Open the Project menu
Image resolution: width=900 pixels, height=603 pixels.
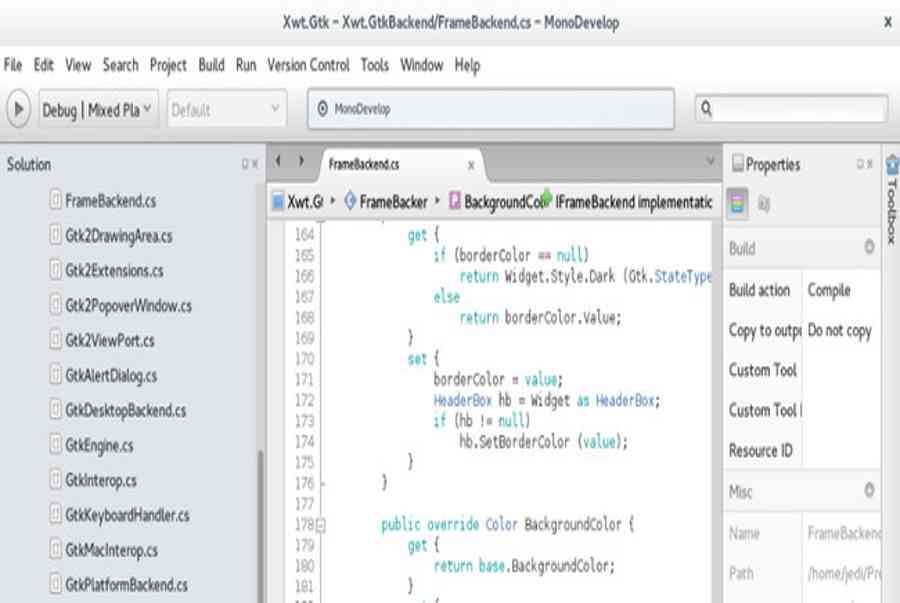point(168,65)
